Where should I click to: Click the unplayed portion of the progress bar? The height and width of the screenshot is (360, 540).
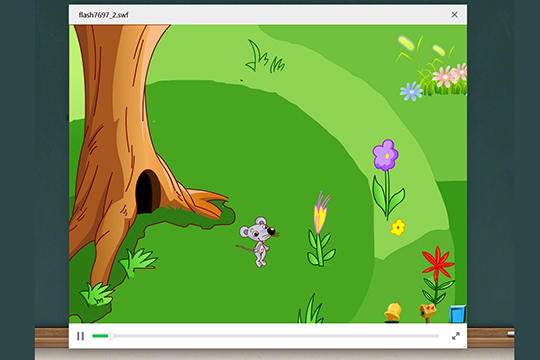coord(276,336)
